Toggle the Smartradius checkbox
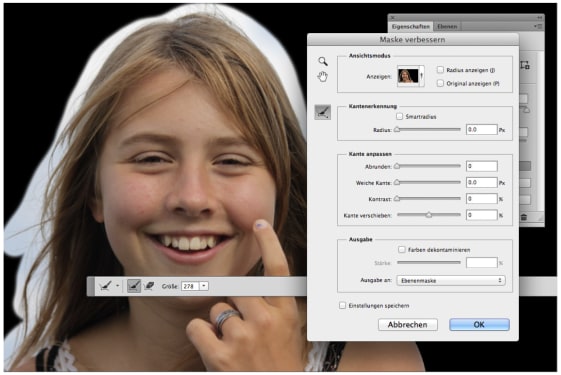The width and height of the screenshot is (561, 375). (x=400, y=116)
